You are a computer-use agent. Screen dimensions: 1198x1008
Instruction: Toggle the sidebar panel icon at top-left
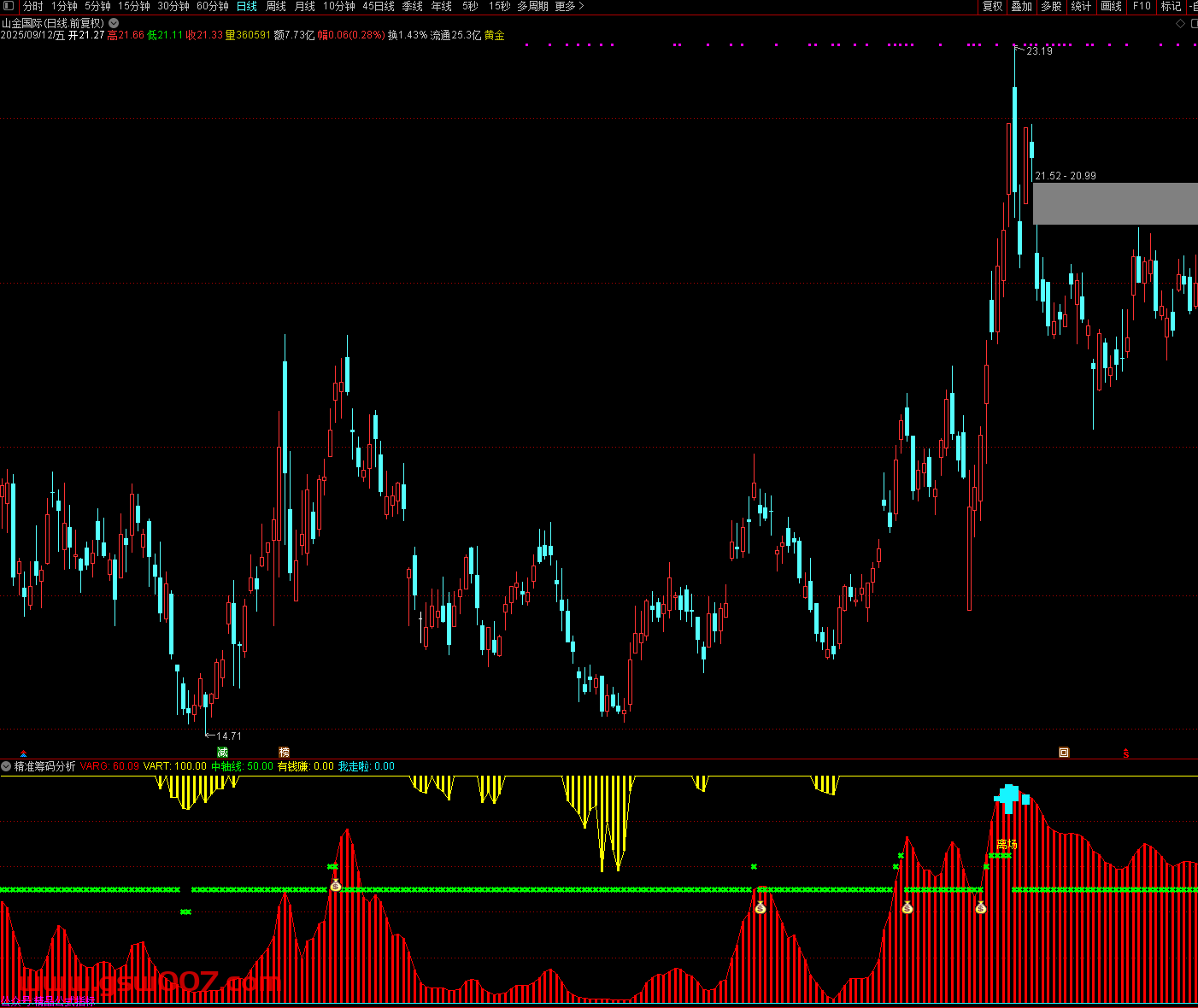point(10,6)
